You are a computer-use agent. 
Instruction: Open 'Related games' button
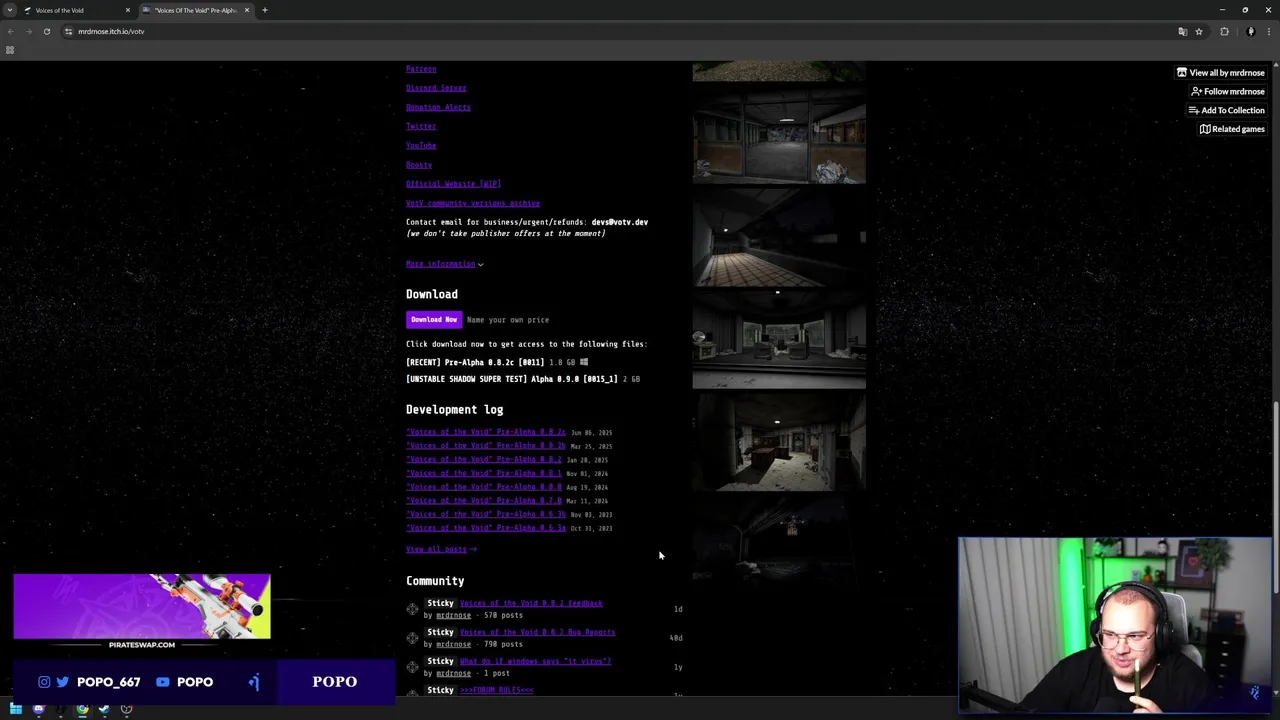click(x=1232, y=129)
